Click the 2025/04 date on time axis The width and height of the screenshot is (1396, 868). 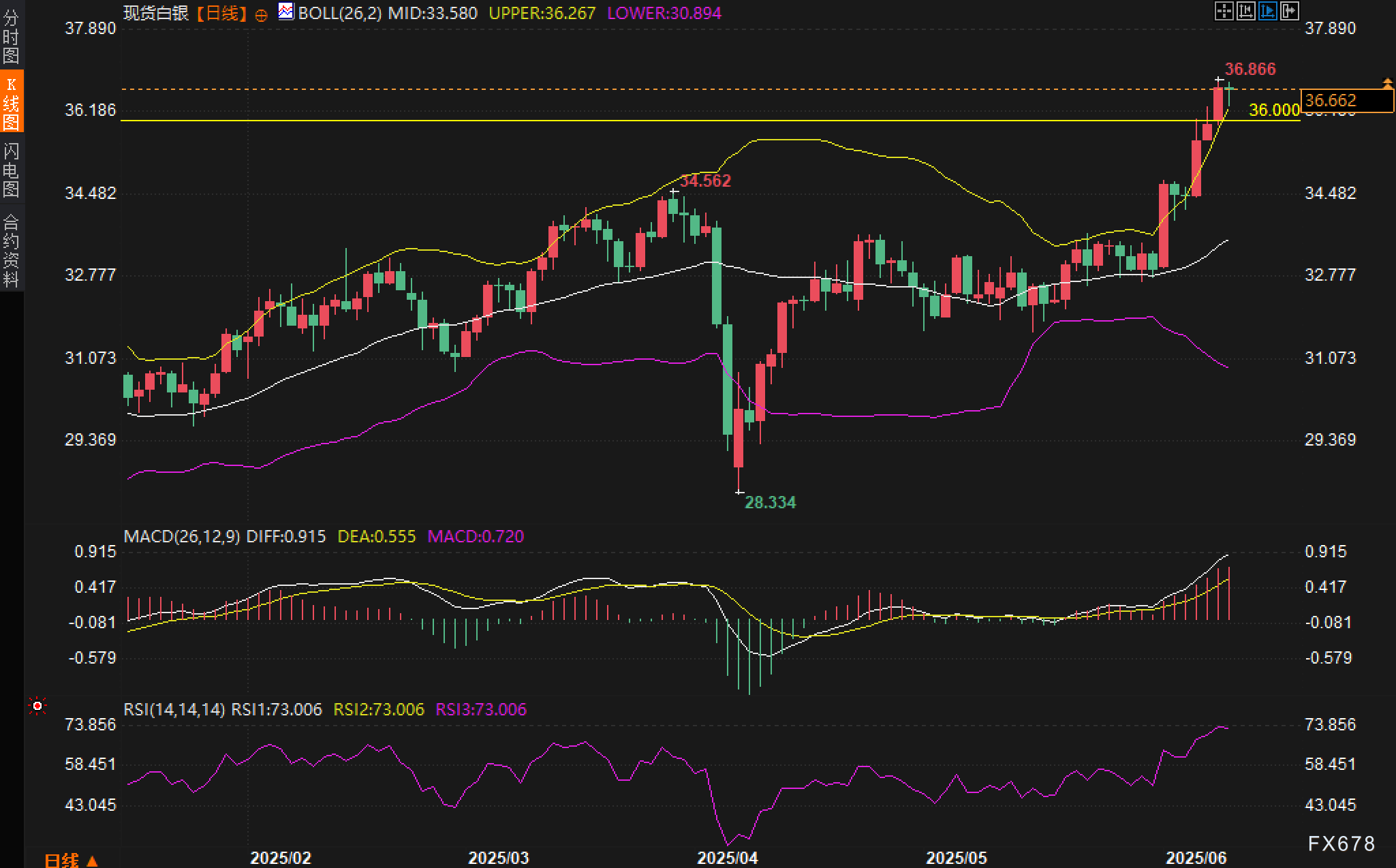(727, 857)
